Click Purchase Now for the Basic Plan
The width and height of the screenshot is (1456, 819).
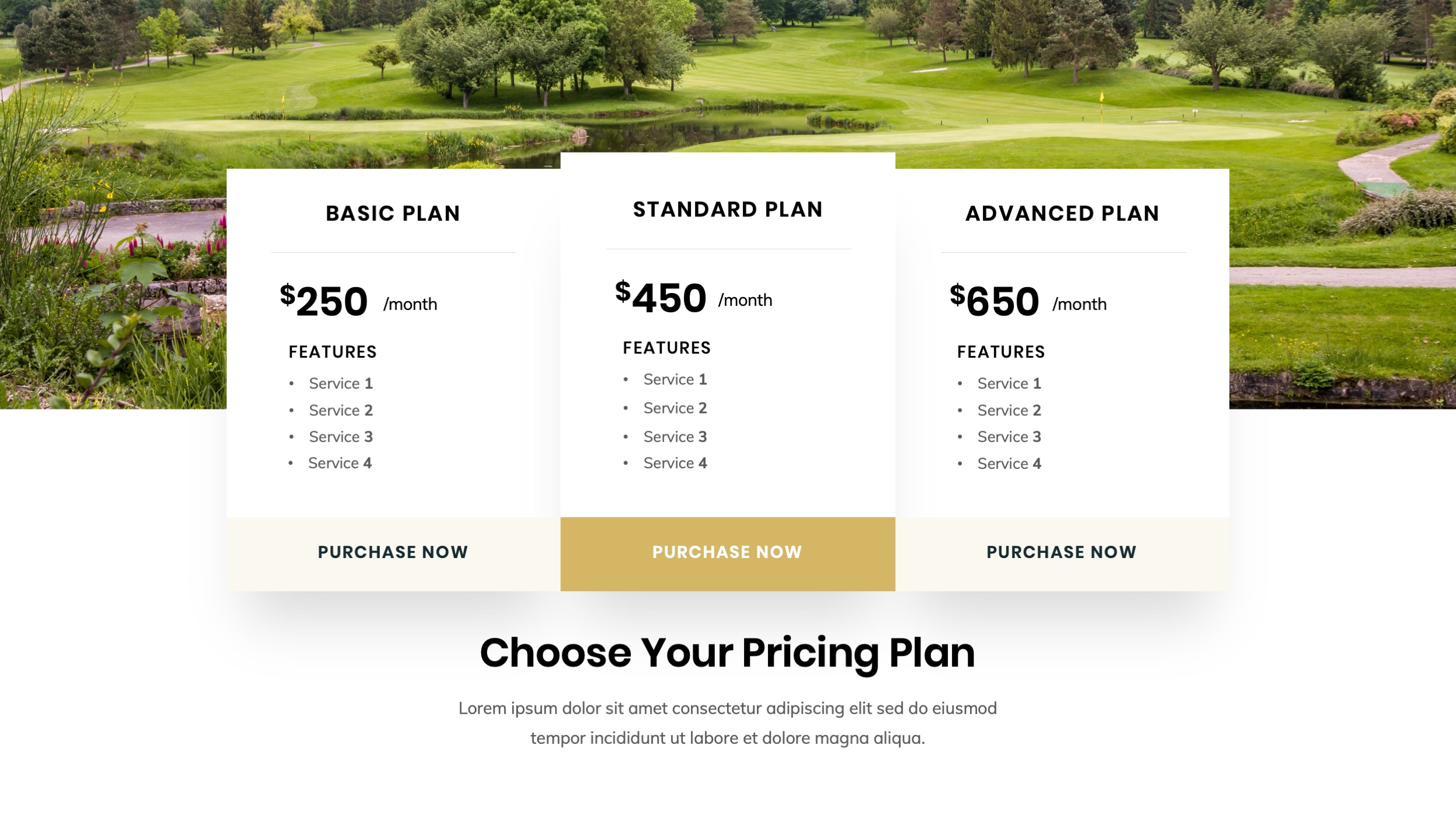(x=393, y=552)
